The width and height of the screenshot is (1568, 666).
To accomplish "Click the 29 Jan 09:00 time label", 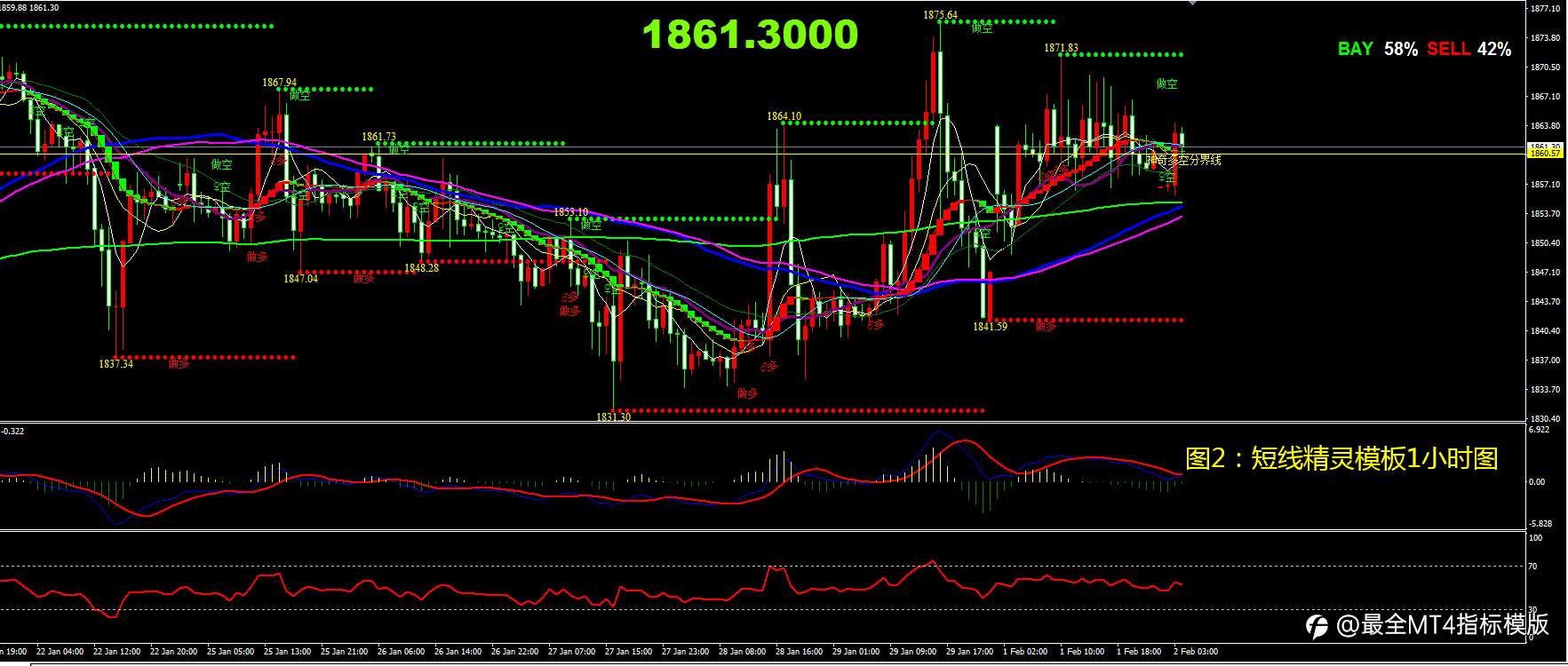I will click(912, 652).
